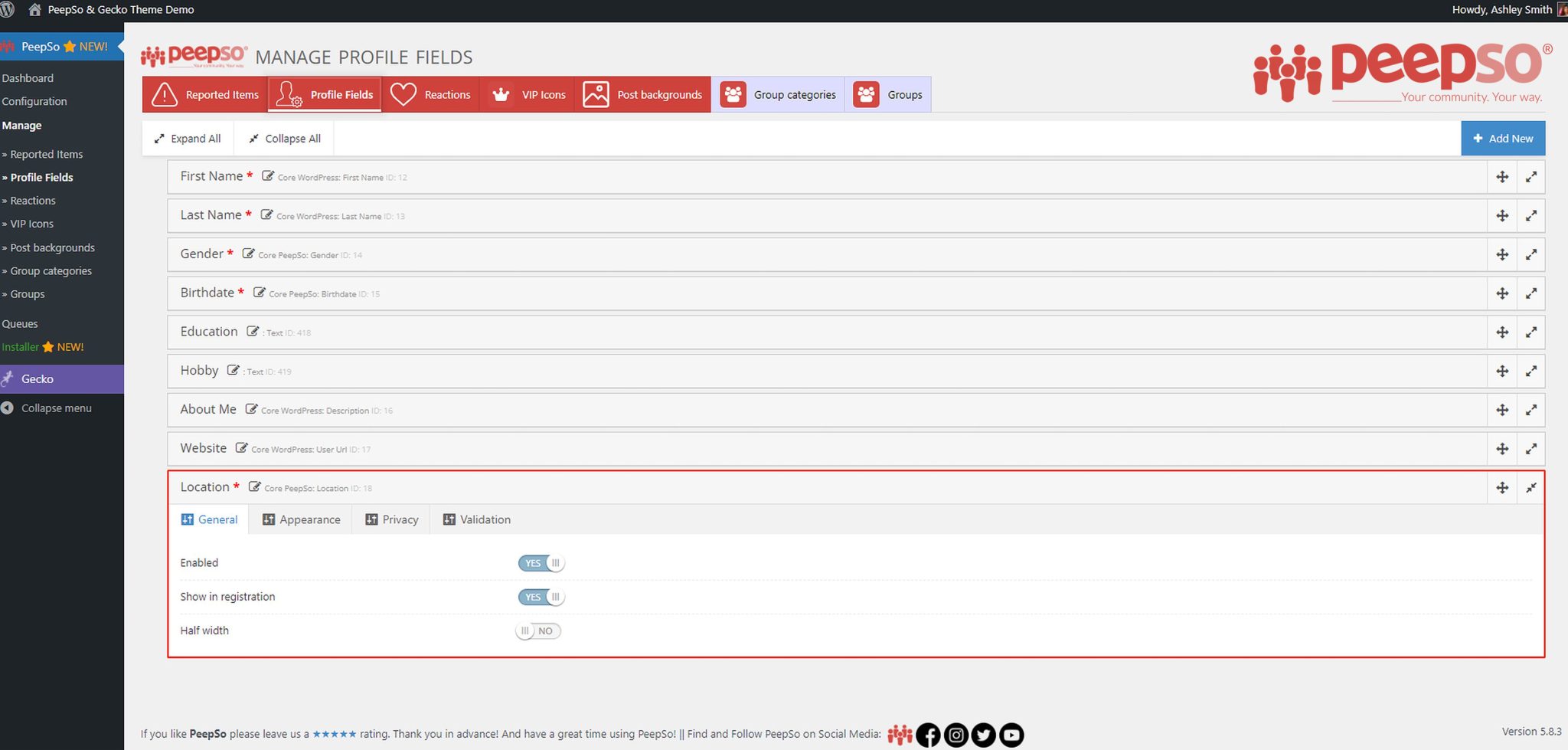Open Post backgrounds via the picture icon
The image size is (1568, 750).
click(595, 94)
